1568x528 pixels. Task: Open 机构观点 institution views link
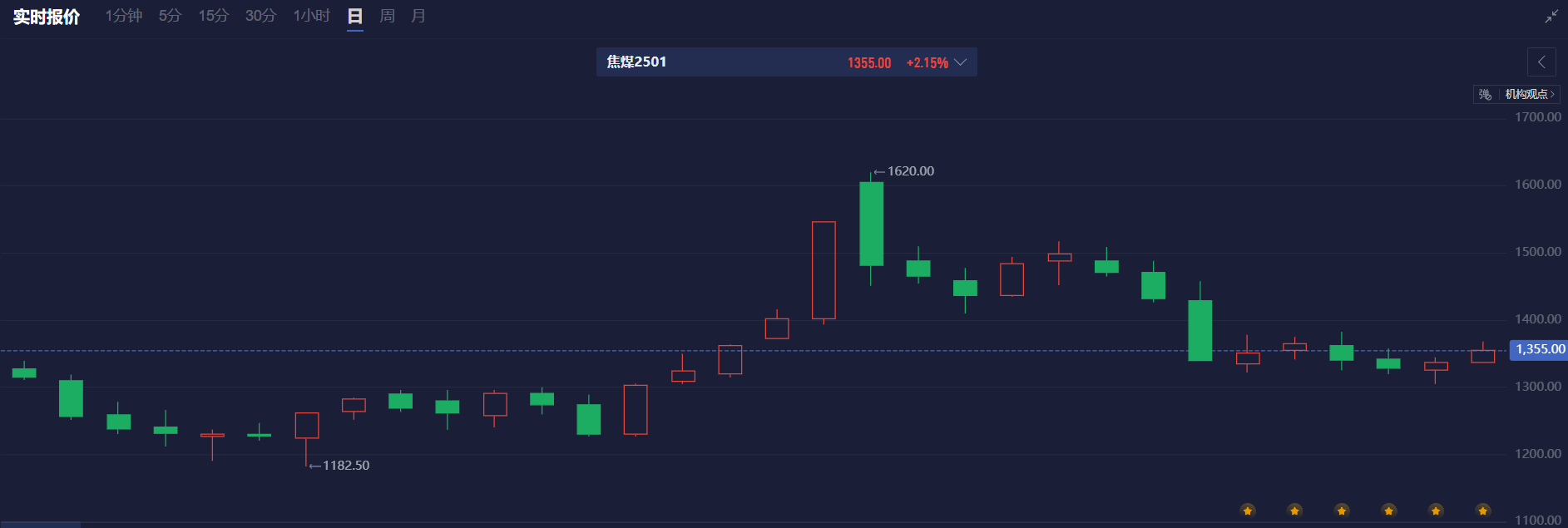[1529, 94]
